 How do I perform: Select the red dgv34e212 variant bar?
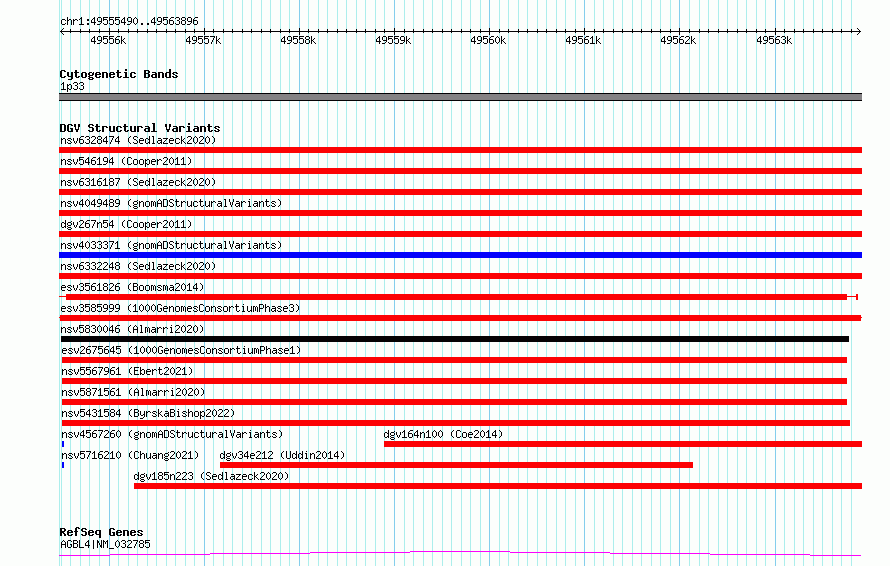pos(456,465)
